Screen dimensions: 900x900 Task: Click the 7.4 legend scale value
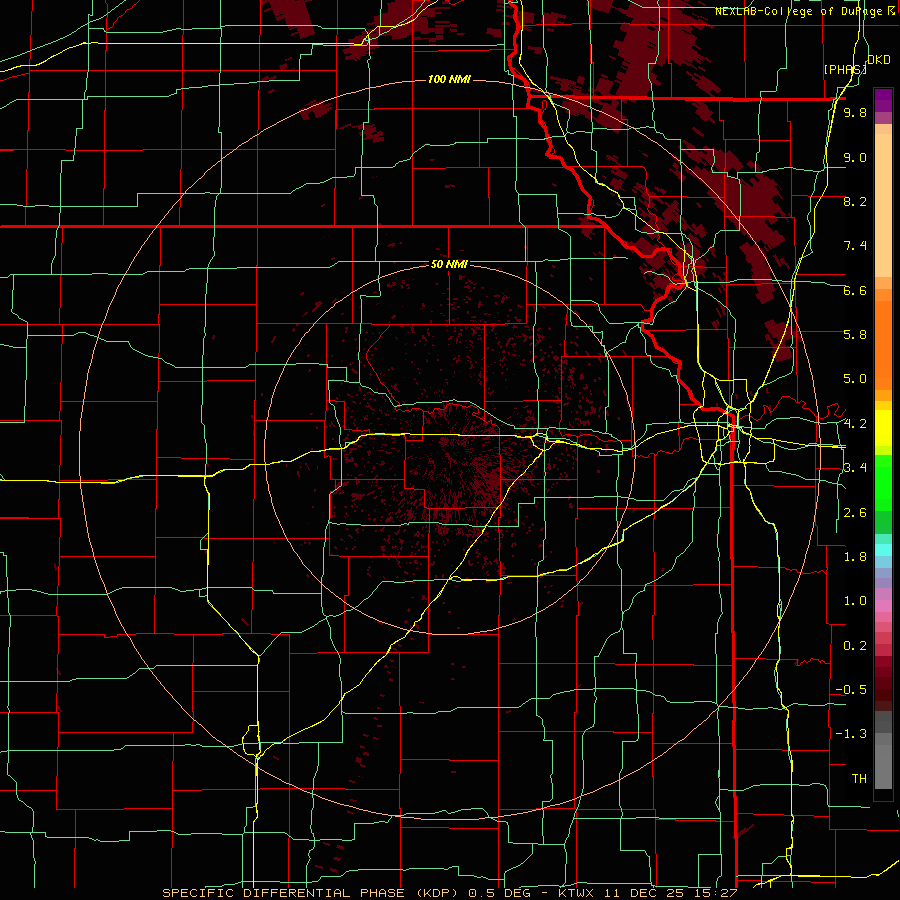tap(855, 246)
